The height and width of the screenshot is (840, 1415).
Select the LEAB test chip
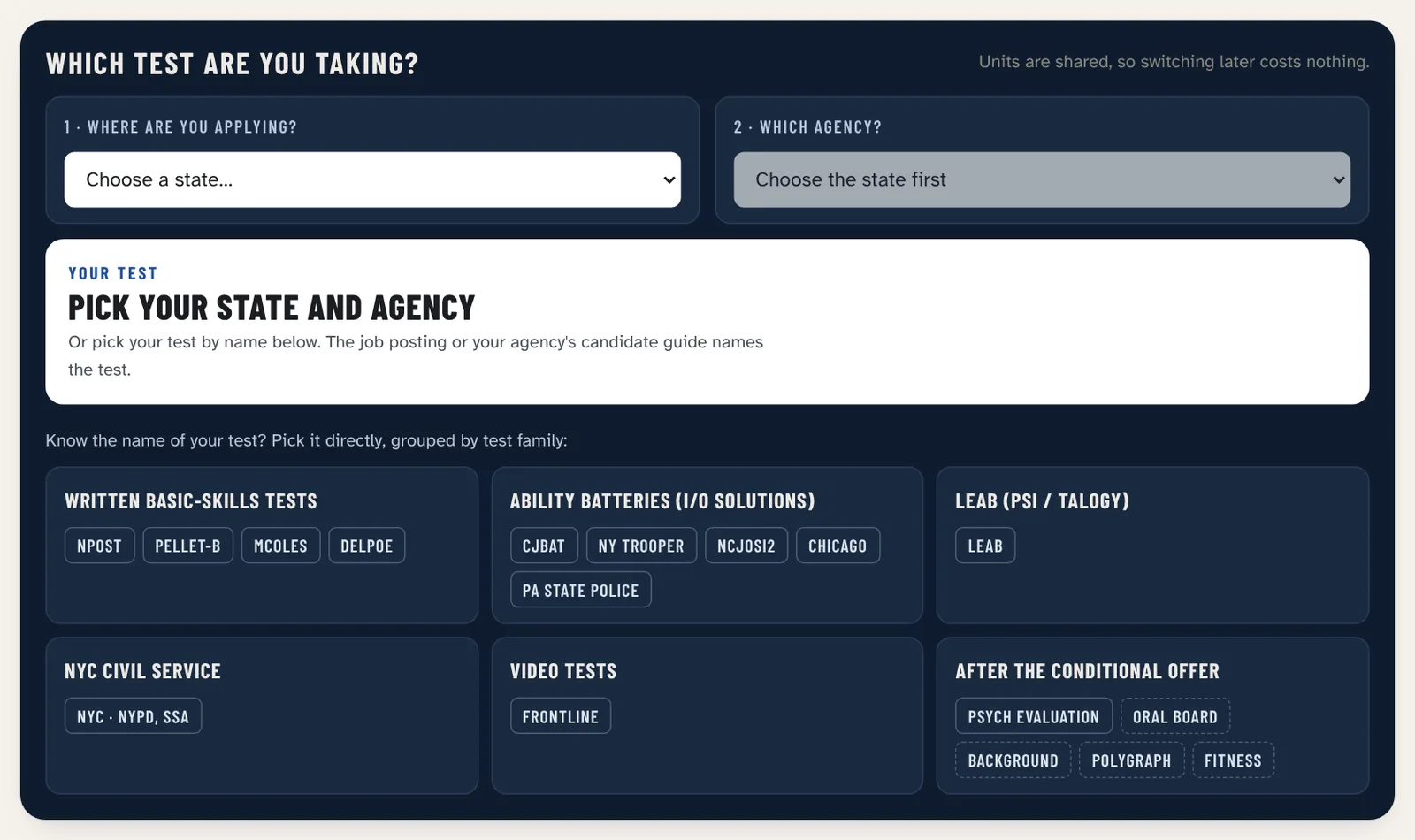[x=985, y=546]
